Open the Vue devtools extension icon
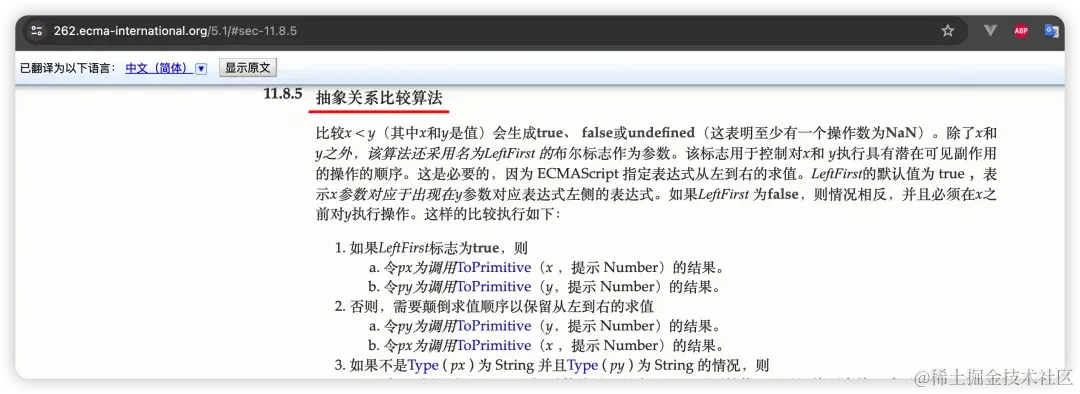The width and height of the screenshot is (1080, 394). point(990,31)
